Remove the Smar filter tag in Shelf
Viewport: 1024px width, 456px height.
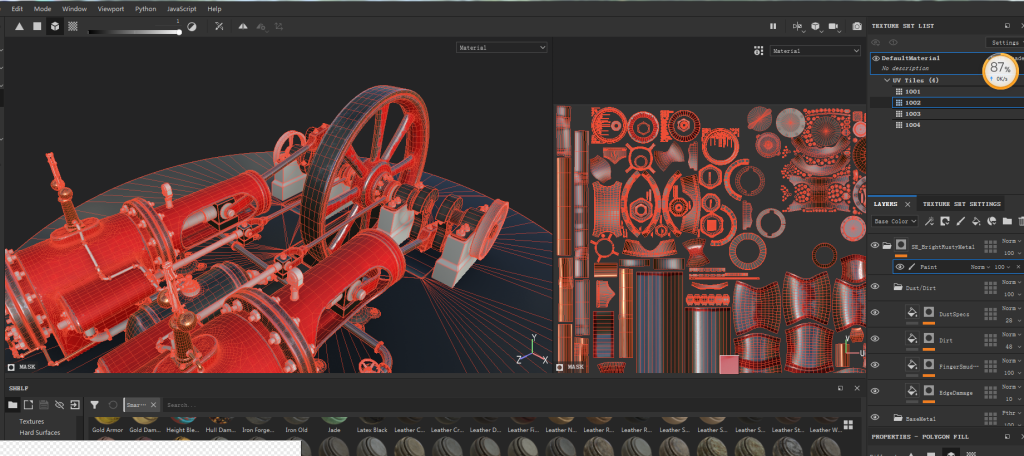click(x=153, y=405)
